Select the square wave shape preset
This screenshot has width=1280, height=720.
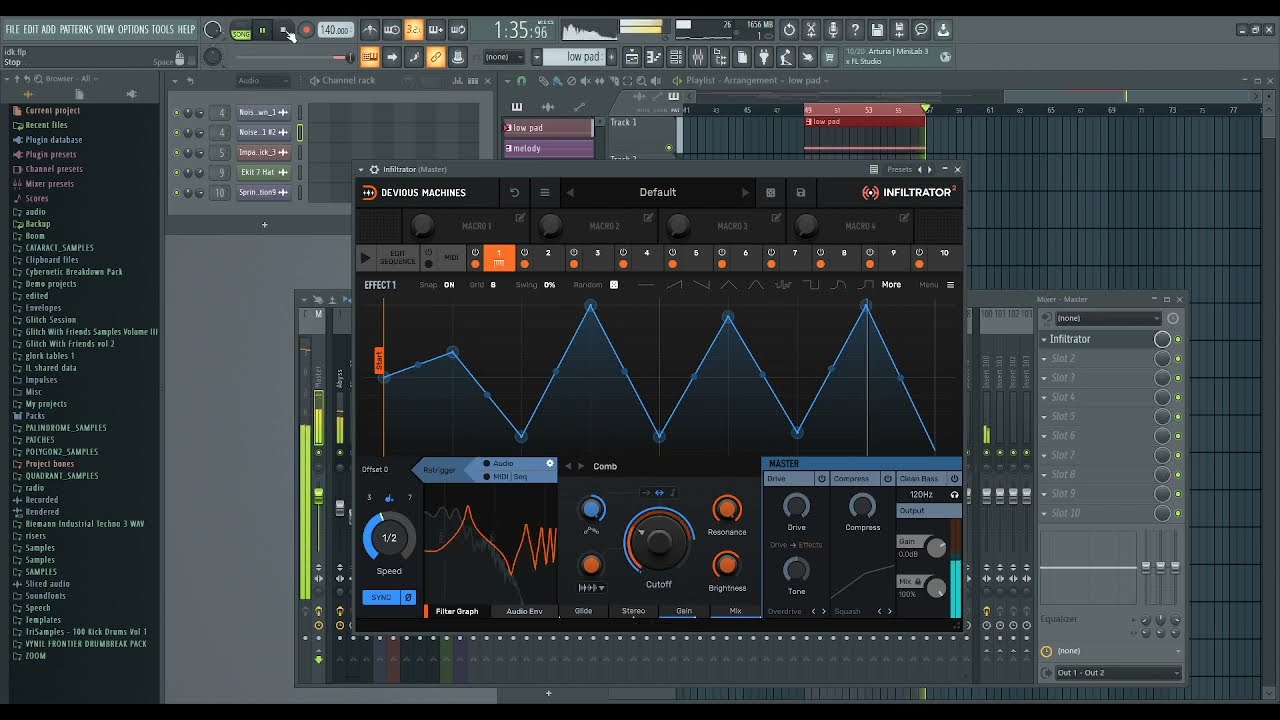coord(810,285)
